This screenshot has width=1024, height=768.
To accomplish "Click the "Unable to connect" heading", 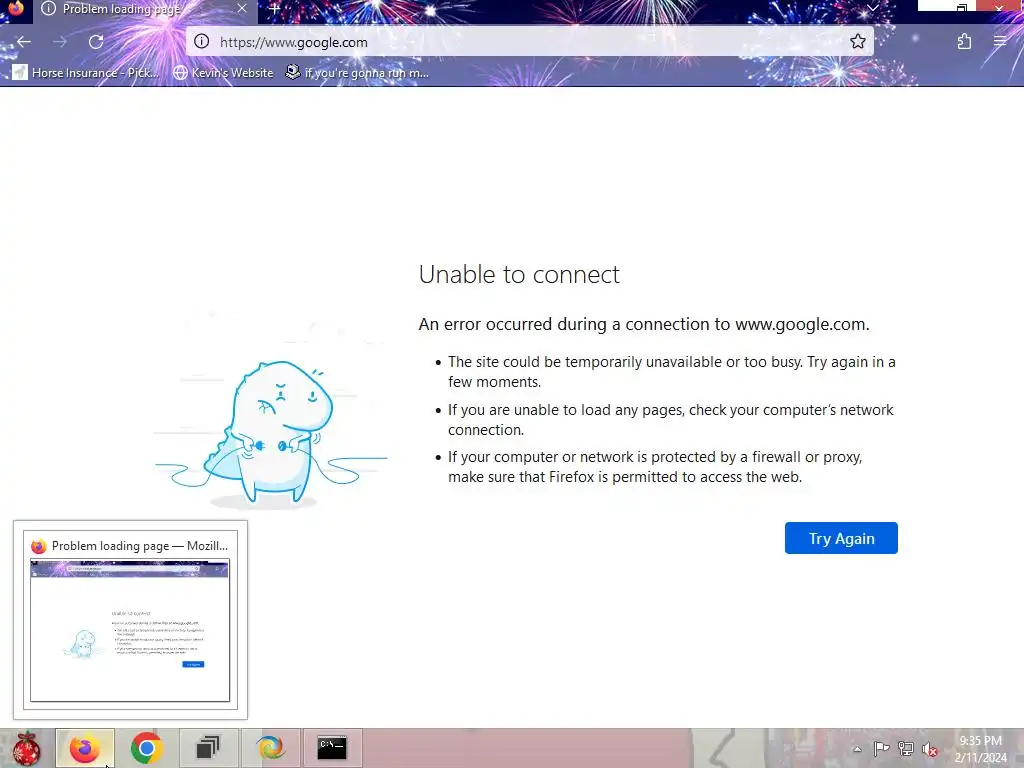I will click(519, 274).
